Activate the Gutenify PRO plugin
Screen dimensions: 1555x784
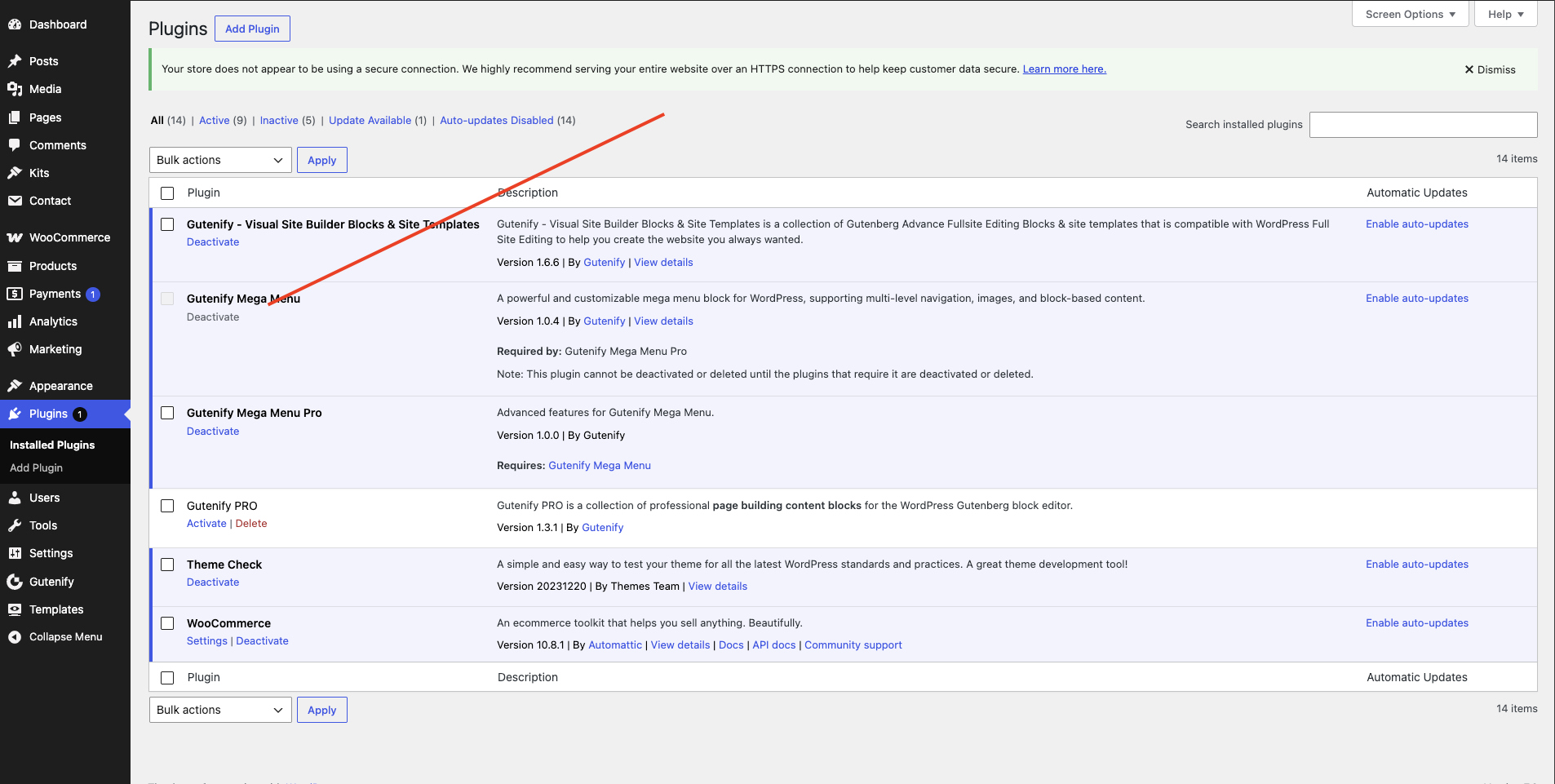pyautogui.click(x=206, y=523)
